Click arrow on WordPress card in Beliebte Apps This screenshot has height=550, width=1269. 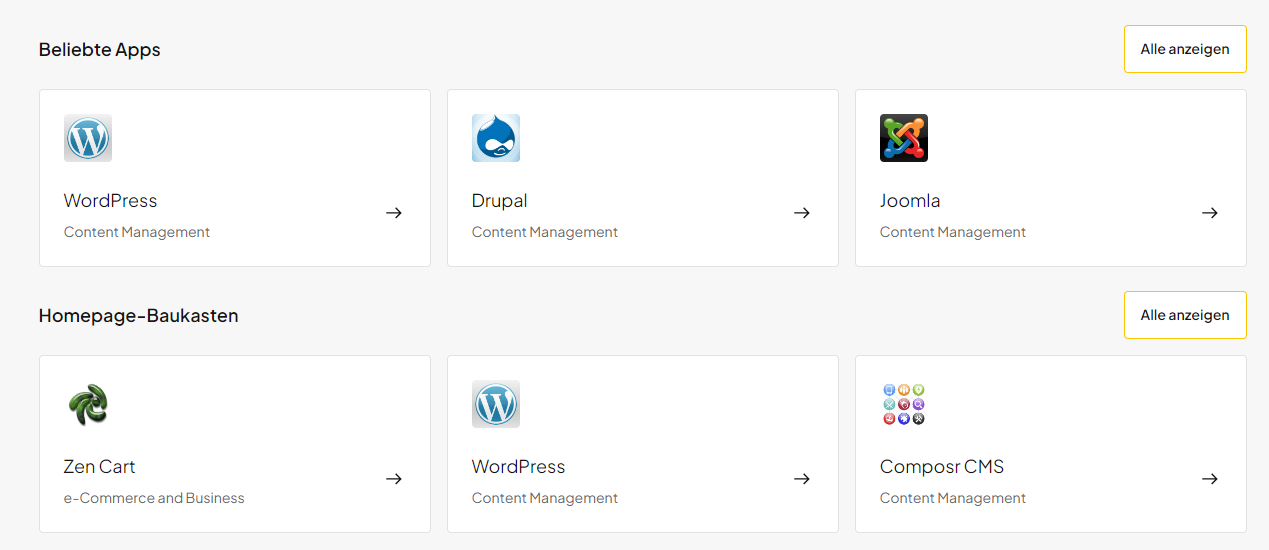(x=394, y=213)
